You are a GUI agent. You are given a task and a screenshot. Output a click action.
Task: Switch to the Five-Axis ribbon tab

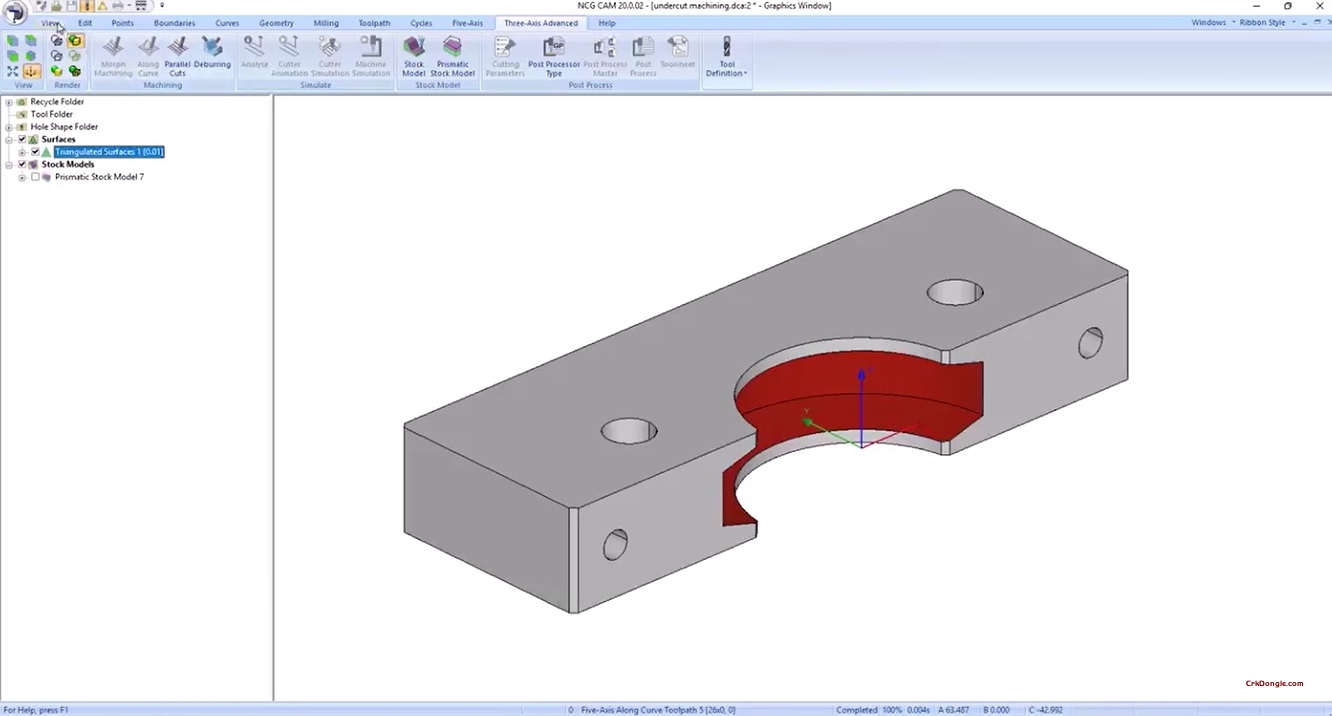click(x=467, y=22)
